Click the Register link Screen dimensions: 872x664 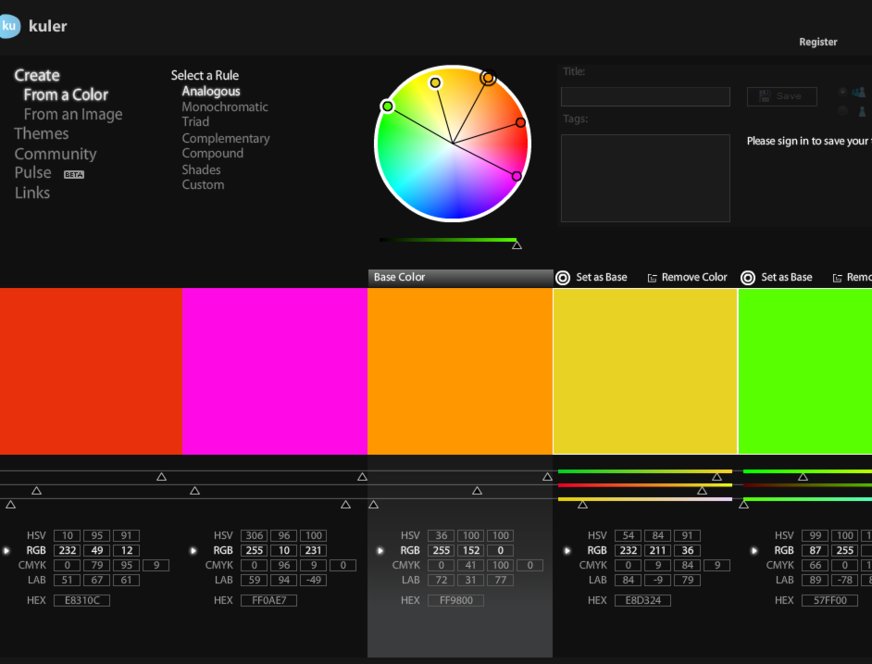coord(817,42)
